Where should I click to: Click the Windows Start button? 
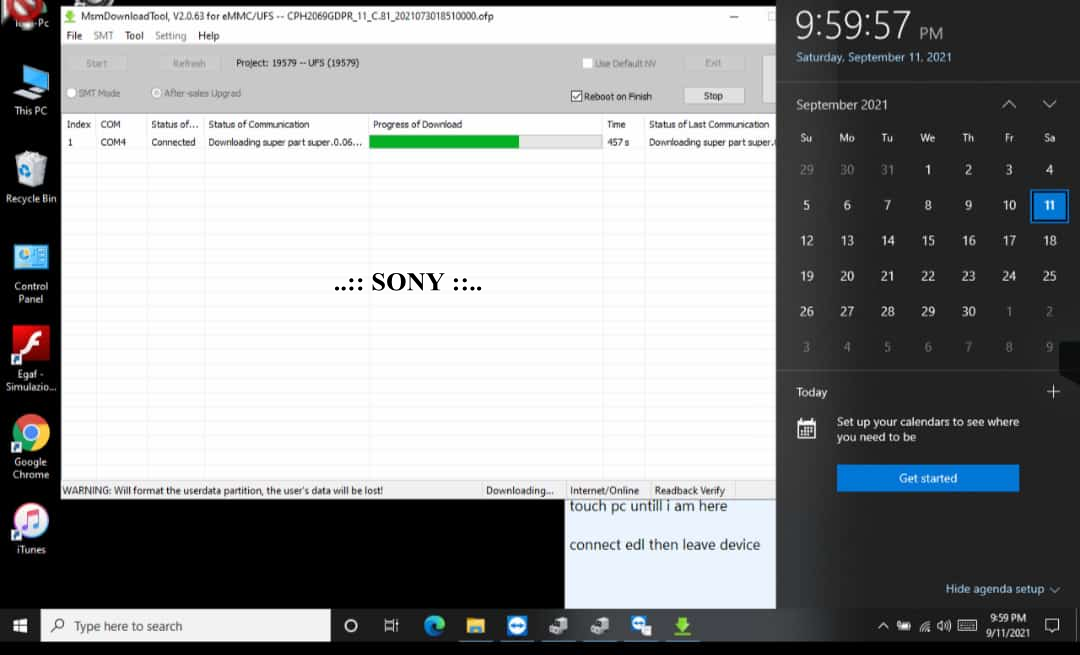[20, 625]
